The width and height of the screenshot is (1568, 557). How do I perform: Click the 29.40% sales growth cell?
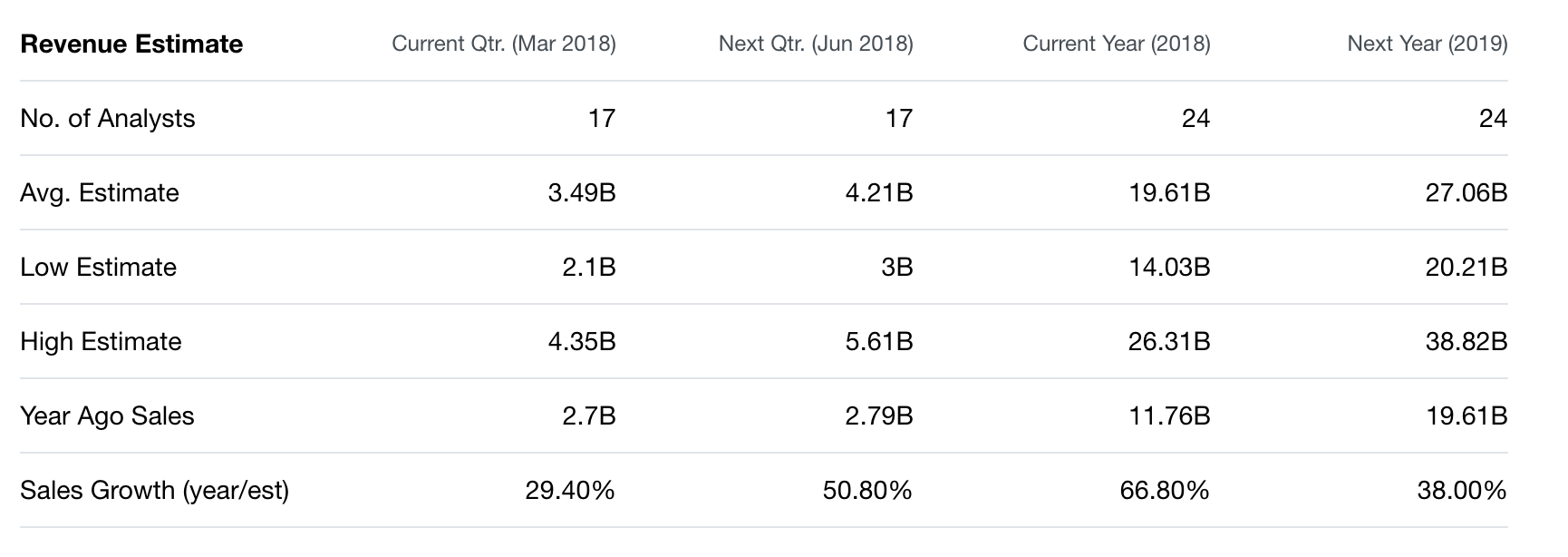pyautogui.click(x=570, y=491)
